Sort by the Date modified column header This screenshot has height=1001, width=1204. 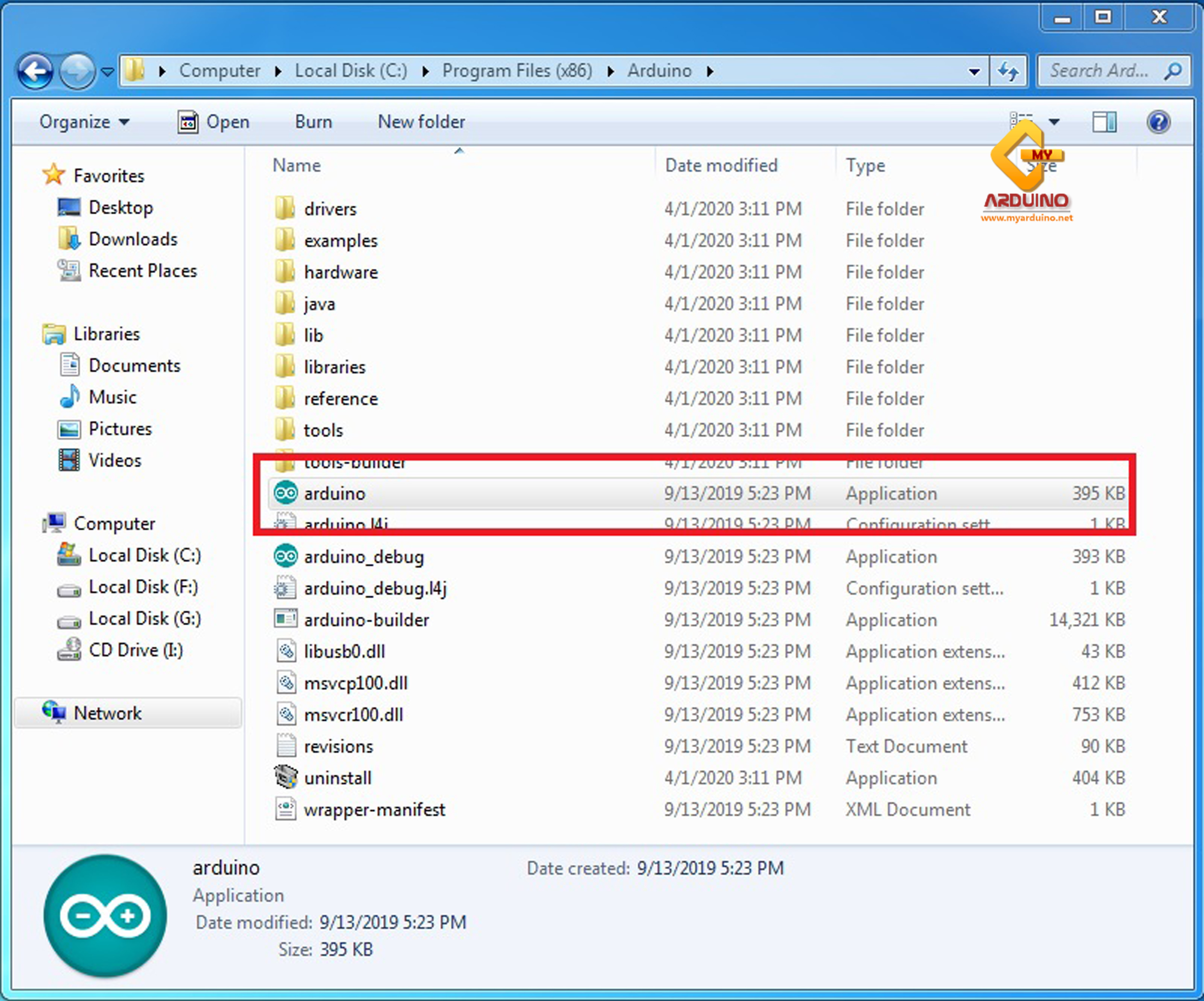click(x=720, y=166)
